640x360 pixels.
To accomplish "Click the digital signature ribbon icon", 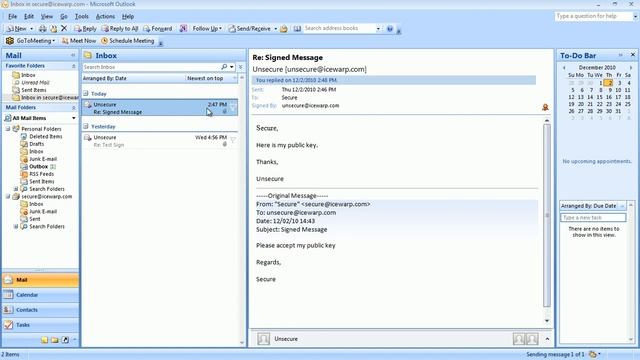I will tap(545, 107).
